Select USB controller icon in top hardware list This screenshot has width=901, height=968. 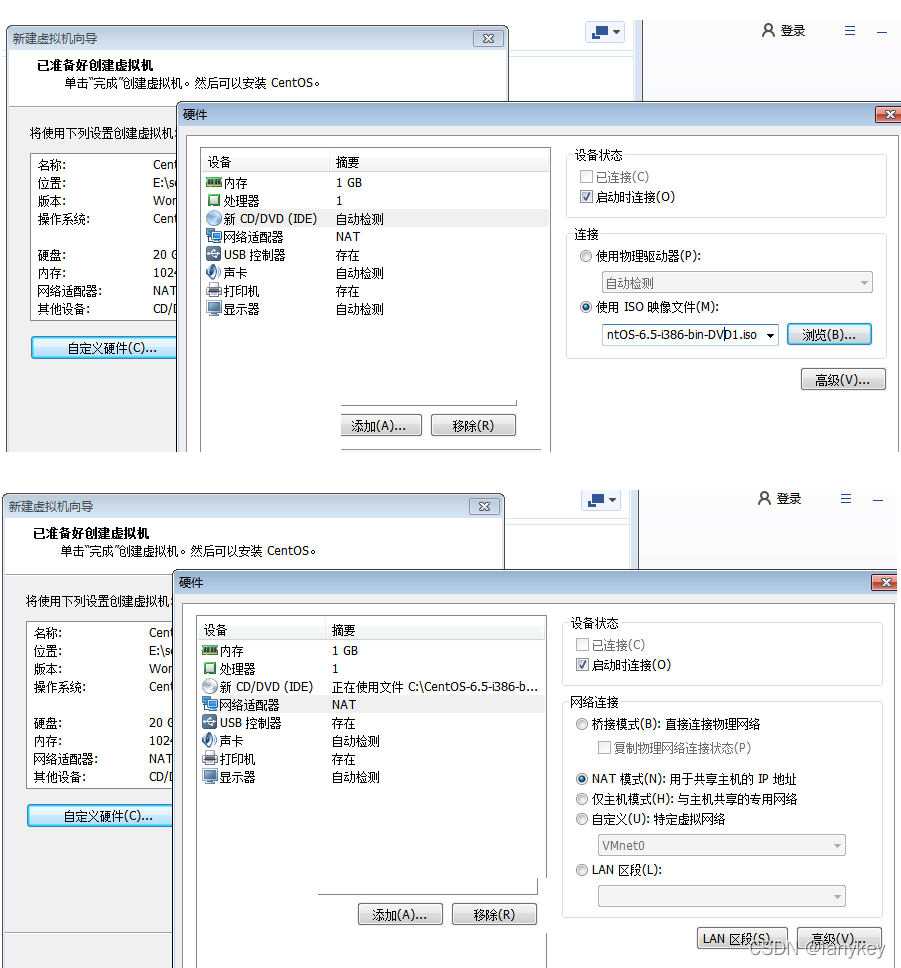(x=214, y=254)
